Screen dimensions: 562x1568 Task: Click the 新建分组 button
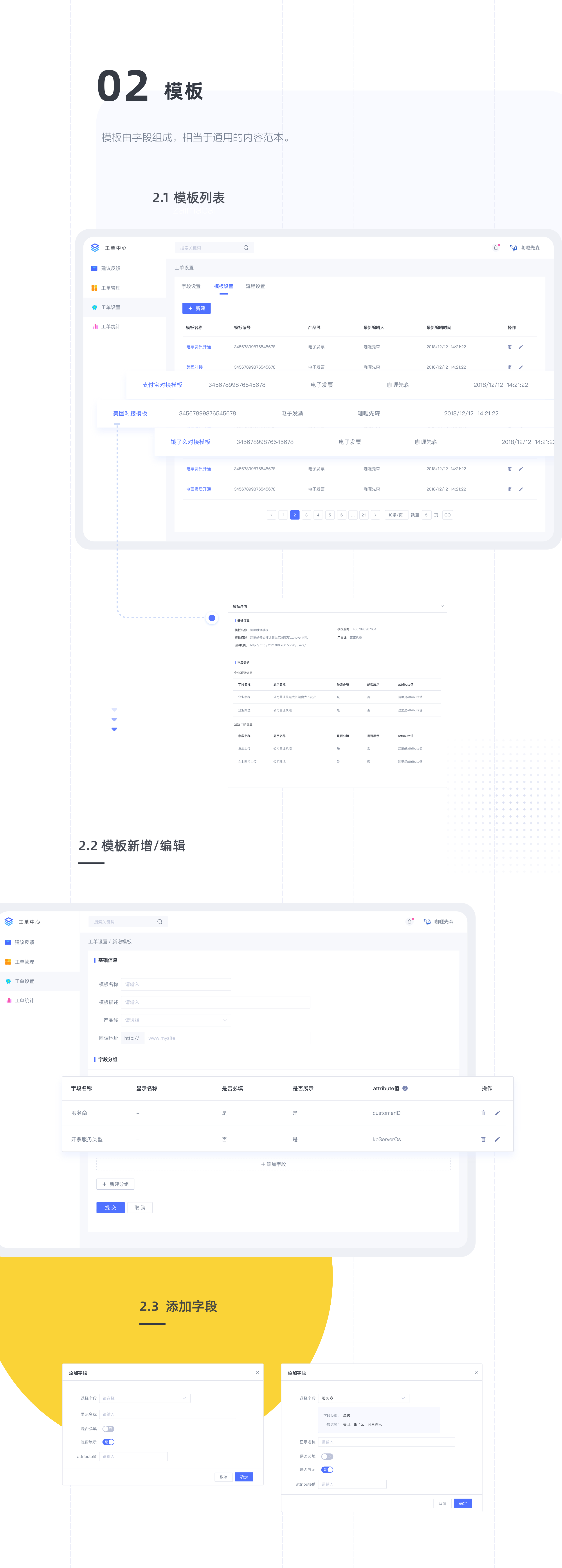(115, 1184)
